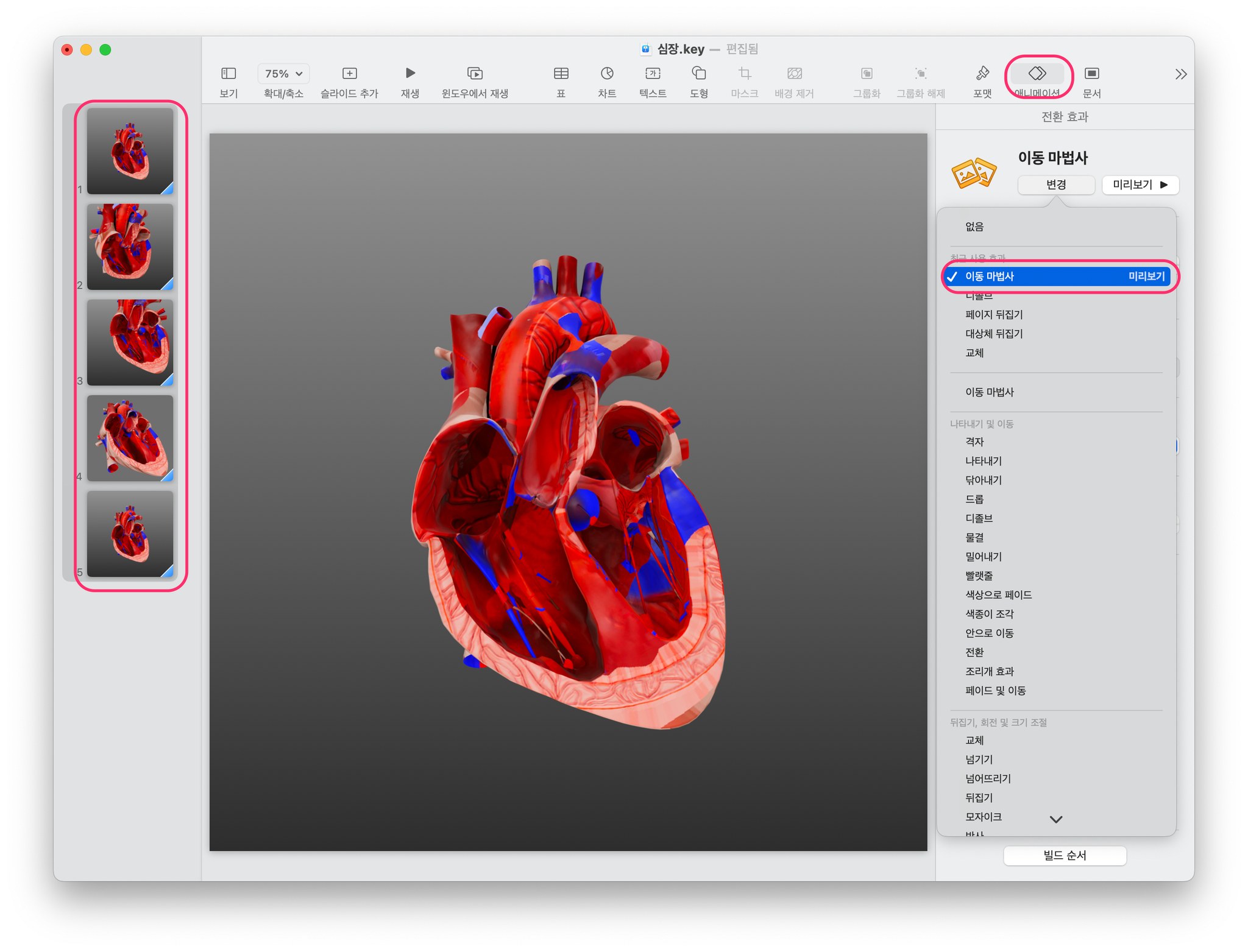Choose 격자 transition effect
1248x952 pixels.
974,442
